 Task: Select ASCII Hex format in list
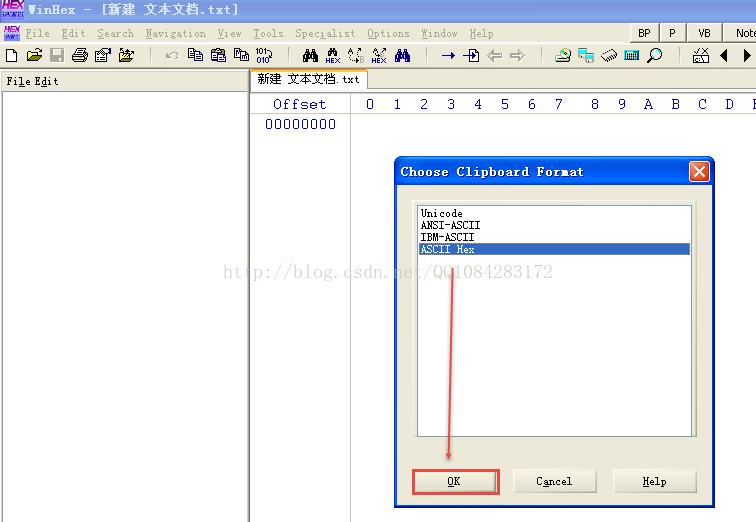(x=554, y=249)
